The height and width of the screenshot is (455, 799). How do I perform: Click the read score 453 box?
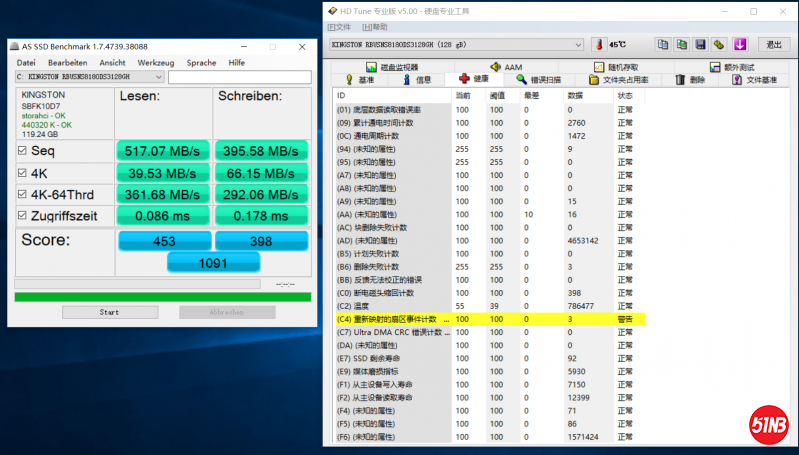pyautogui.click(x=165, y=241)
